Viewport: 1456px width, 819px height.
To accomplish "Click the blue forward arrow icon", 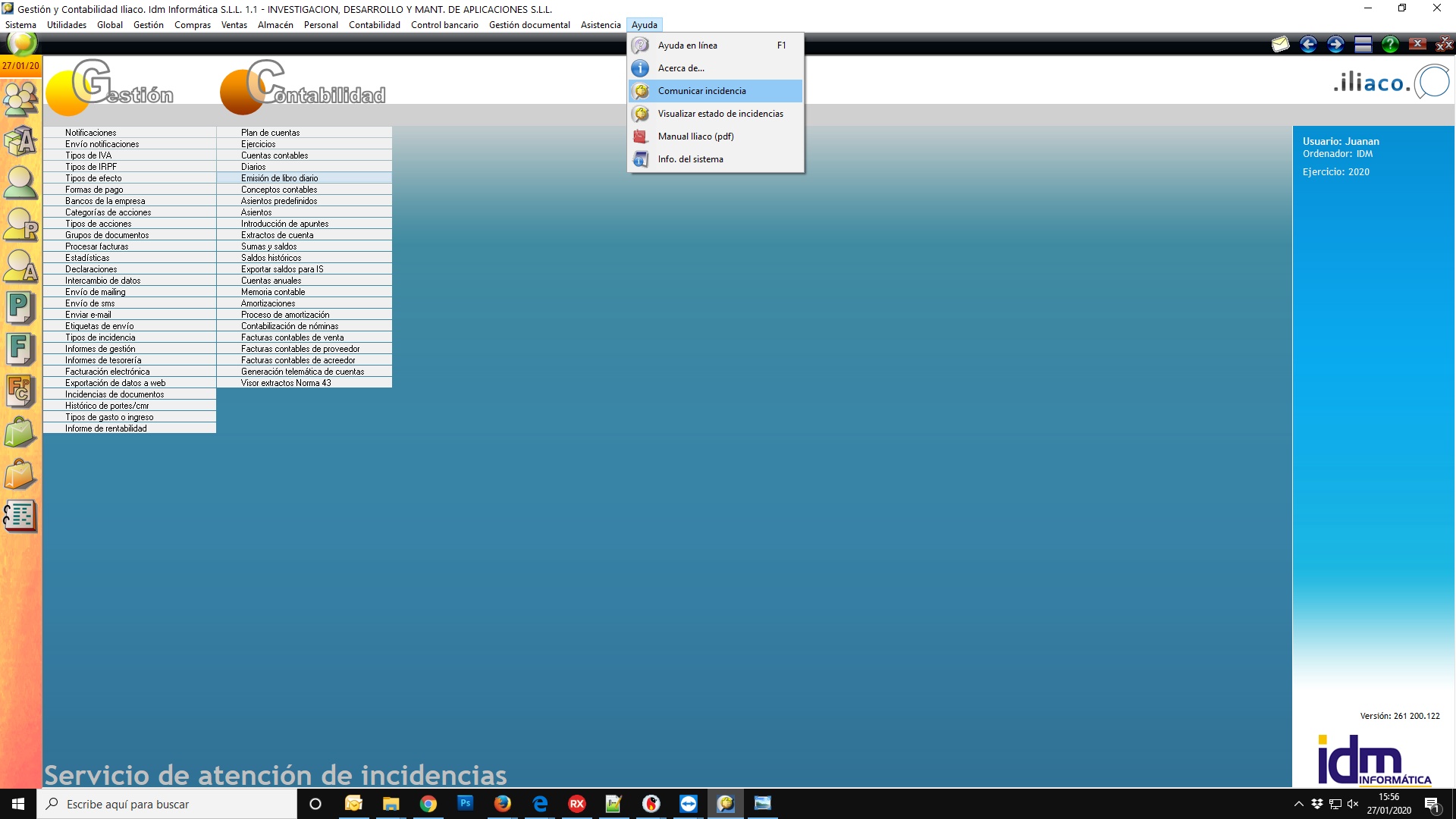I will coord(1335,45).
